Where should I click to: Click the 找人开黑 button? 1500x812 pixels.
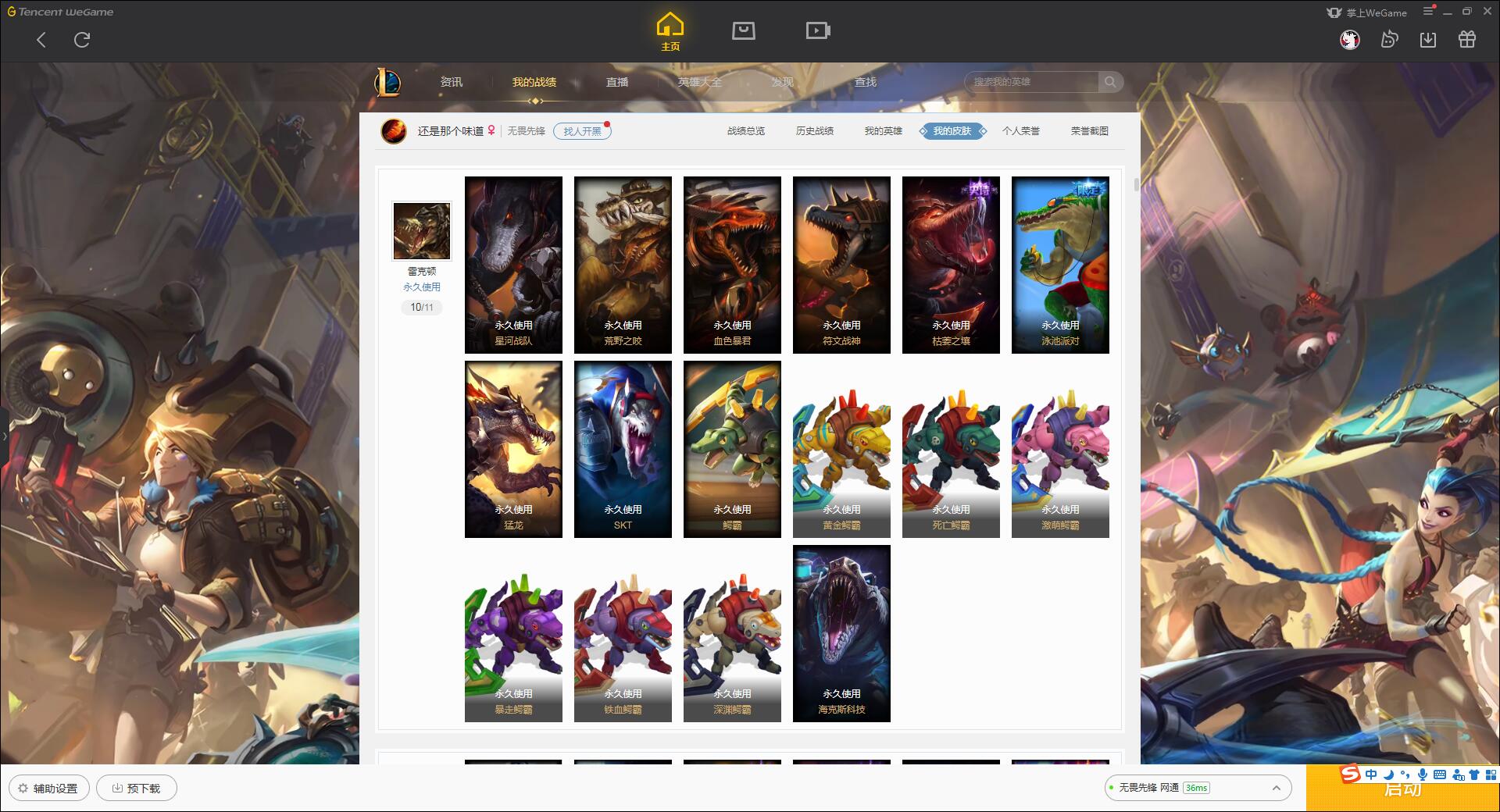pyautogui.click(x=582, y=131)
